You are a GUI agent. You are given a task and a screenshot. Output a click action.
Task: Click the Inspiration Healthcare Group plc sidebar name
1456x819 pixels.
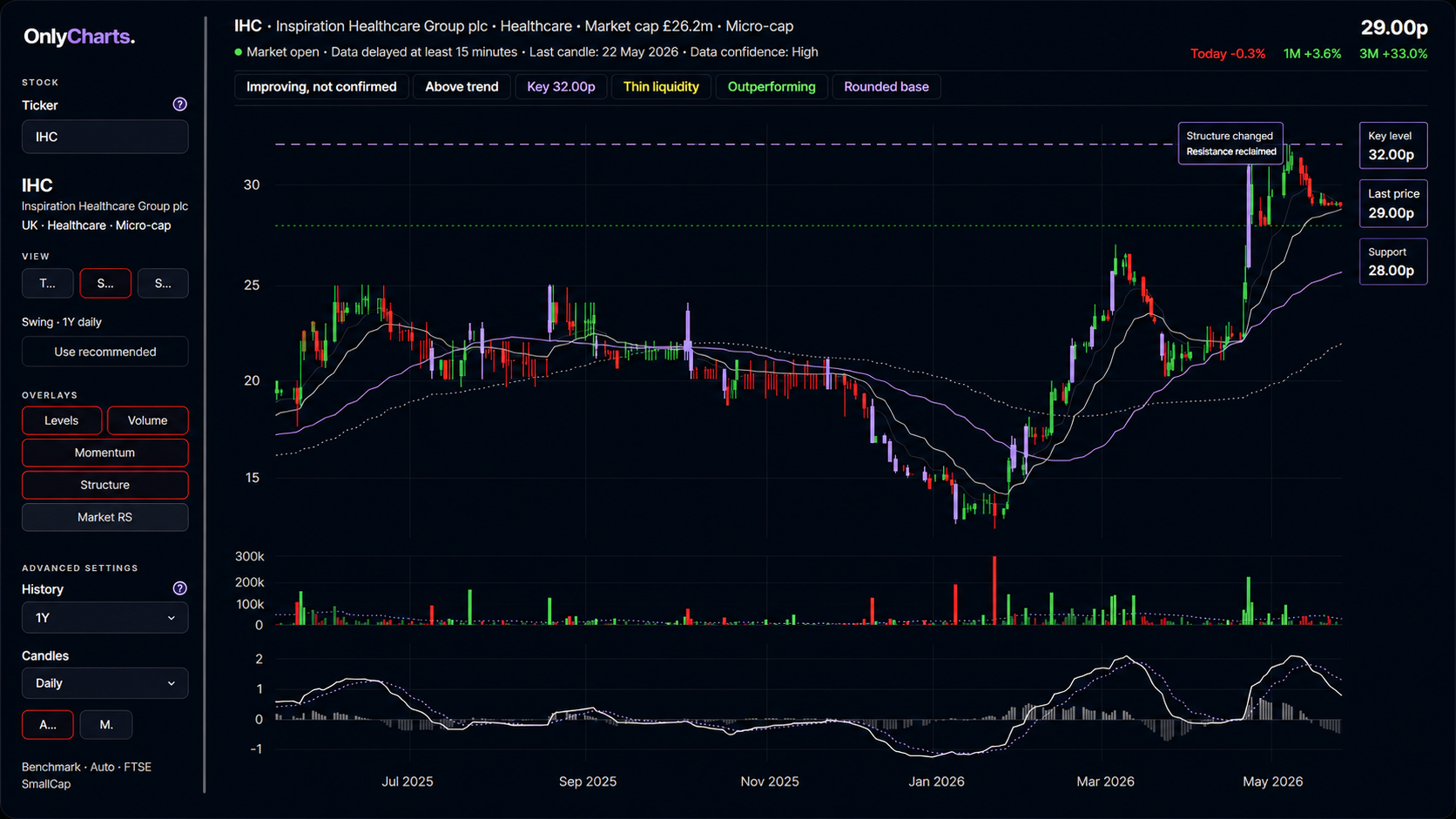click(104, 206)
